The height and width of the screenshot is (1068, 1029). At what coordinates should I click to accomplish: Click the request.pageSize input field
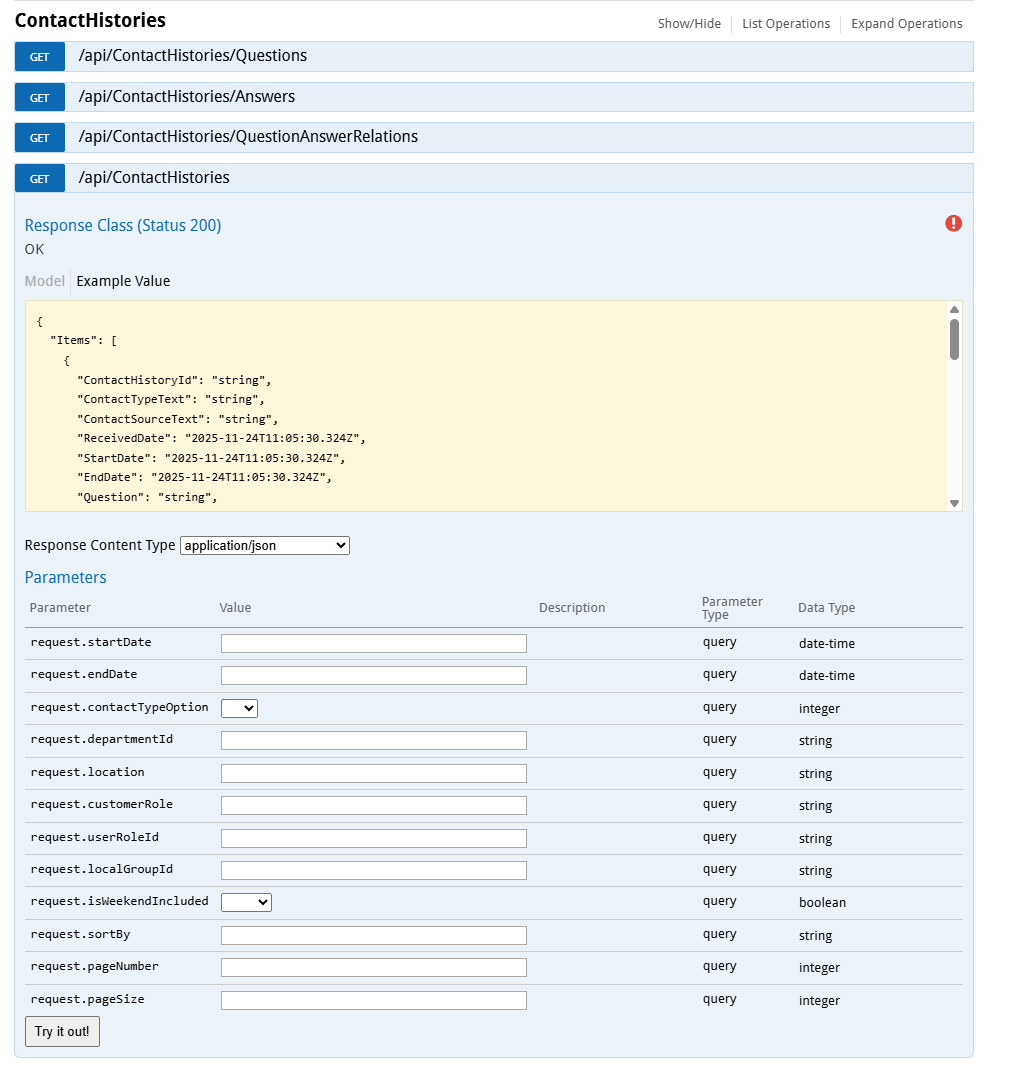pos(373,1000)
